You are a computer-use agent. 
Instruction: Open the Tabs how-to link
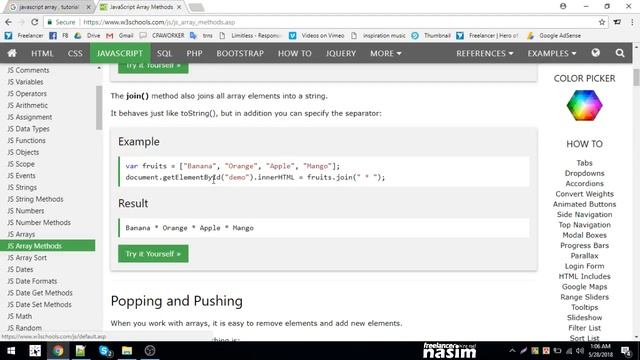coord(584,163)
